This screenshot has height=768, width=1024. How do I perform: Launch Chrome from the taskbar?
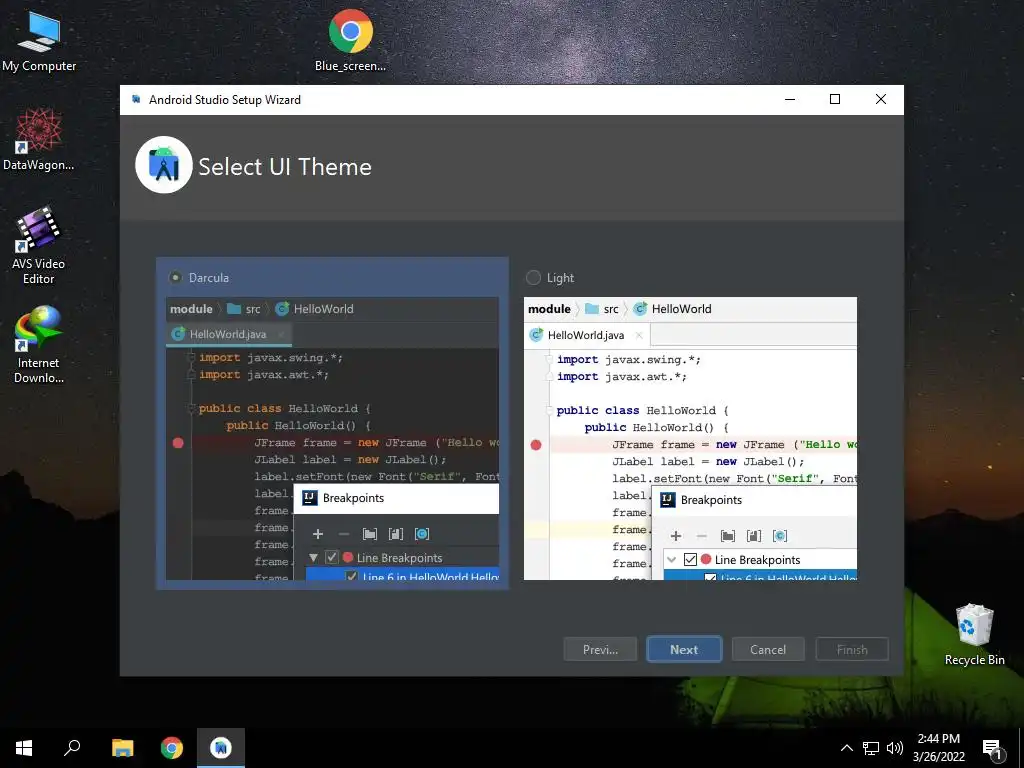[172, 748]
